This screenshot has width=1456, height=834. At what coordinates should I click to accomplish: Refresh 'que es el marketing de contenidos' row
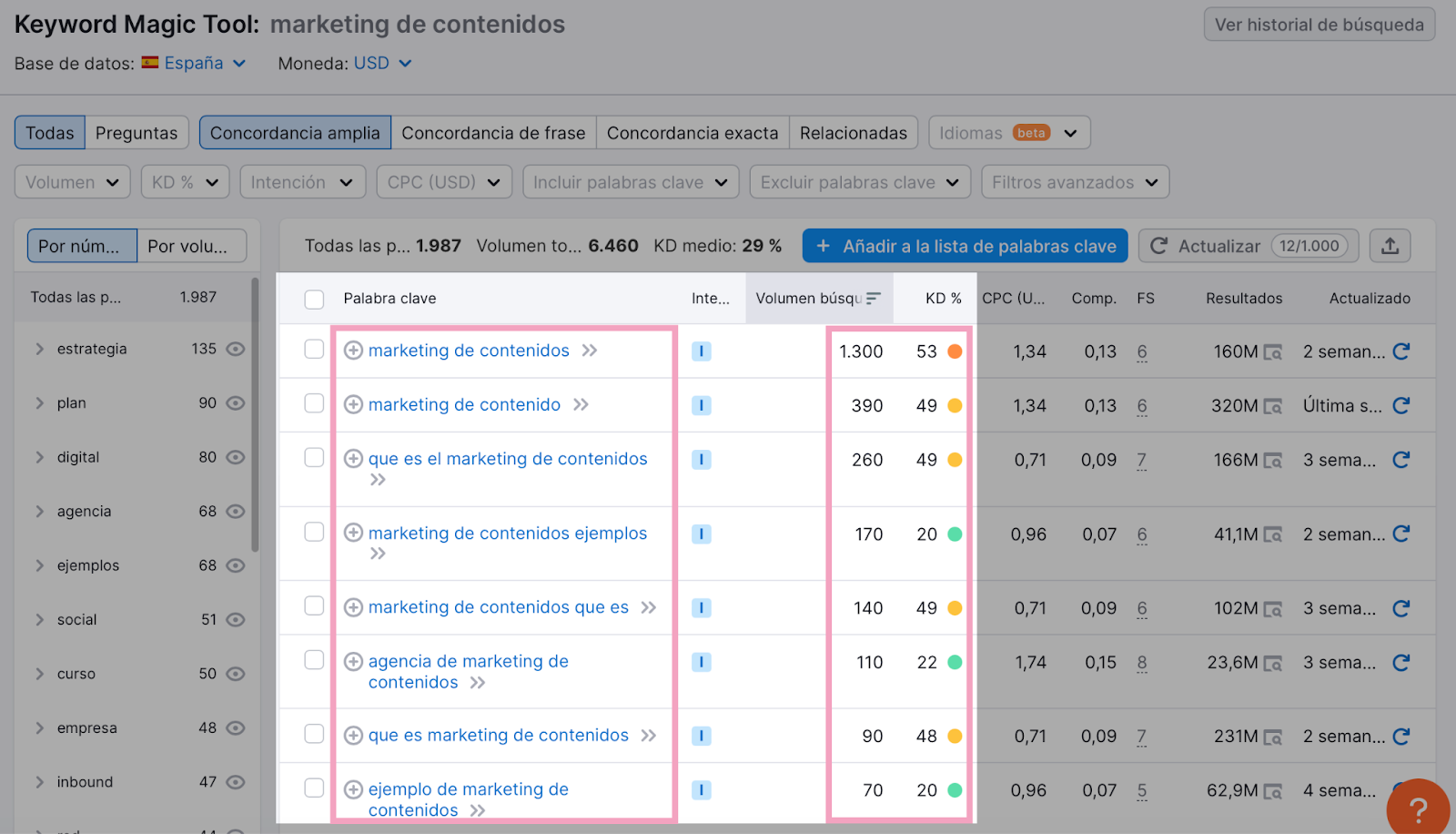pyautogui.click(x=1401, y=460)
